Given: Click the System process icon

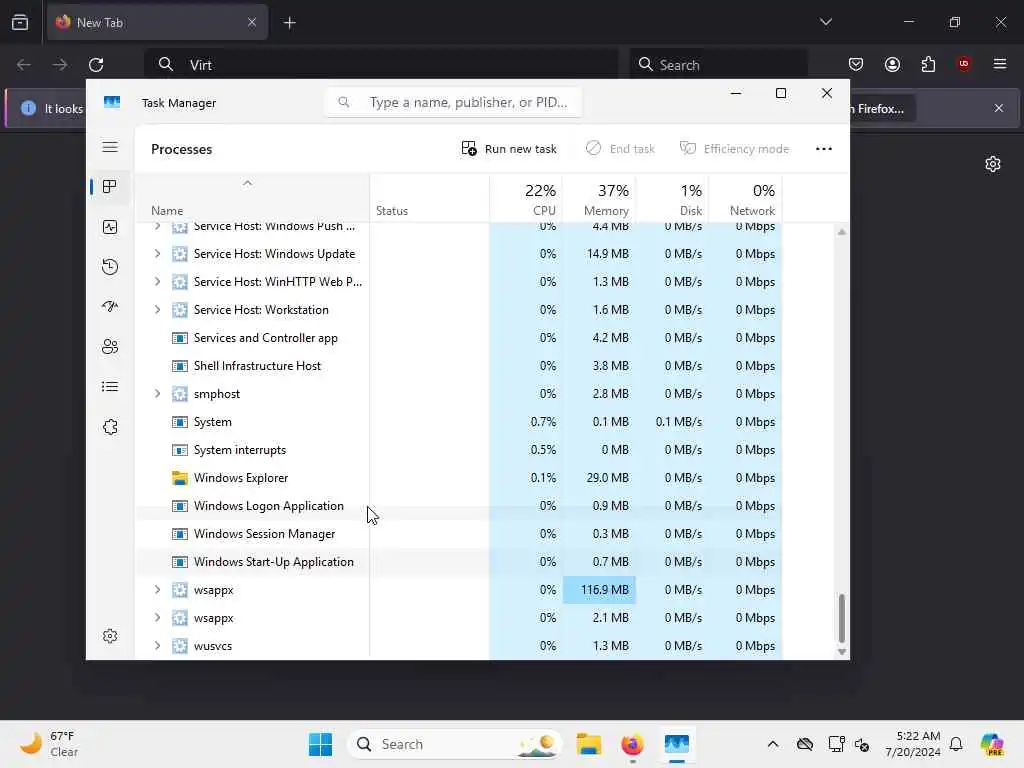Looking at the screenshot, I should click(180, 422).
